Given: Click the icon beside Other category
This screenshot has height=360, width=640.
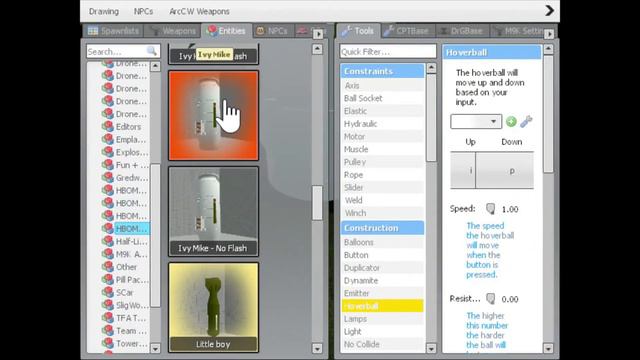Looking at the screenshot, I should coord(108,267).
